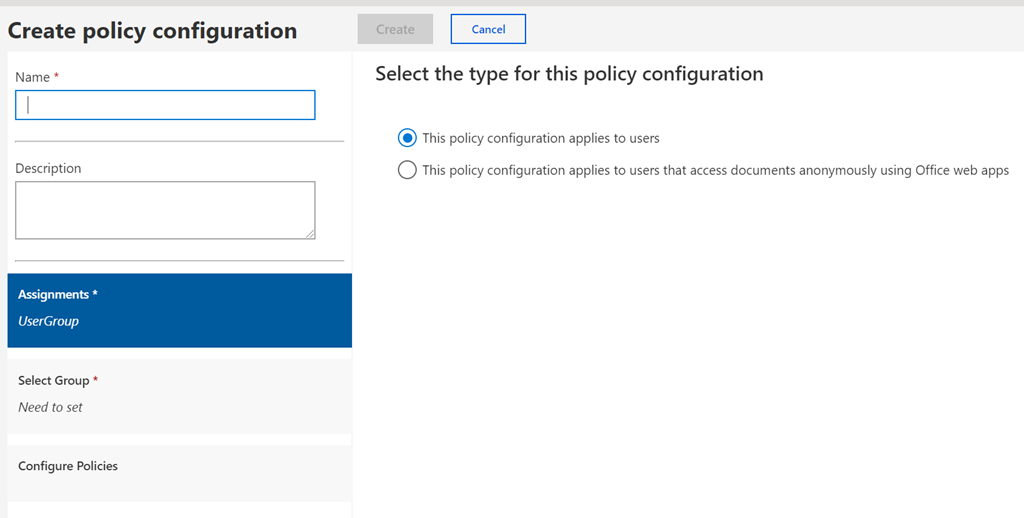Click the UserGroup assignment value
This screenshot has height=518, width=1024.
48,321
